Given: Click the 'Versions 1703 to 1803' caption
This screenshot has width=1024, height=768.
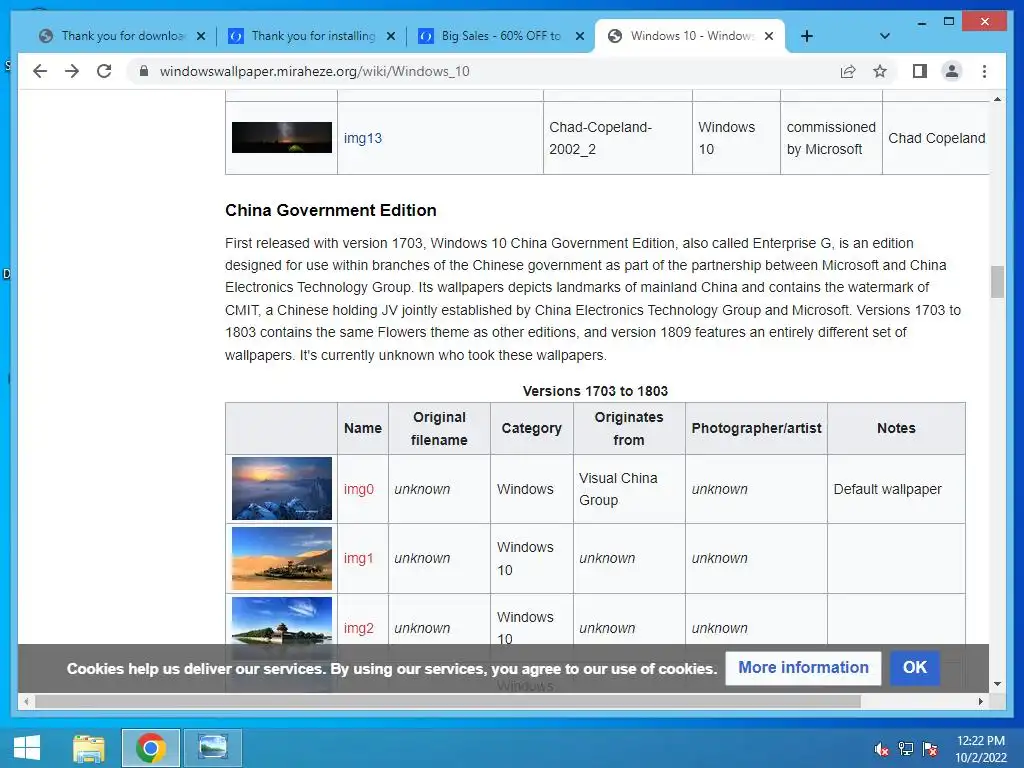Looking at the screenshot, I should pos(595,391).
